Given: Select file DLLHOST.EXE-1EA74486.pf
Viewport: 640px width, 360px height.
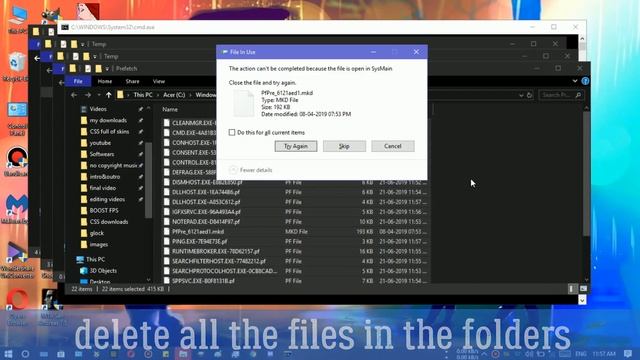Looking at the screenshot, I should (x=206, y=192).
